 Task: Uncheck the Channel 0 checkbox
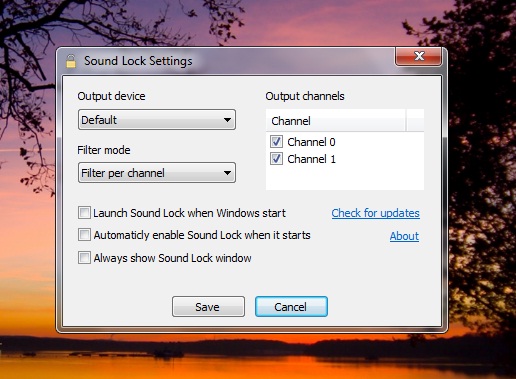click(x=276, y=142)
